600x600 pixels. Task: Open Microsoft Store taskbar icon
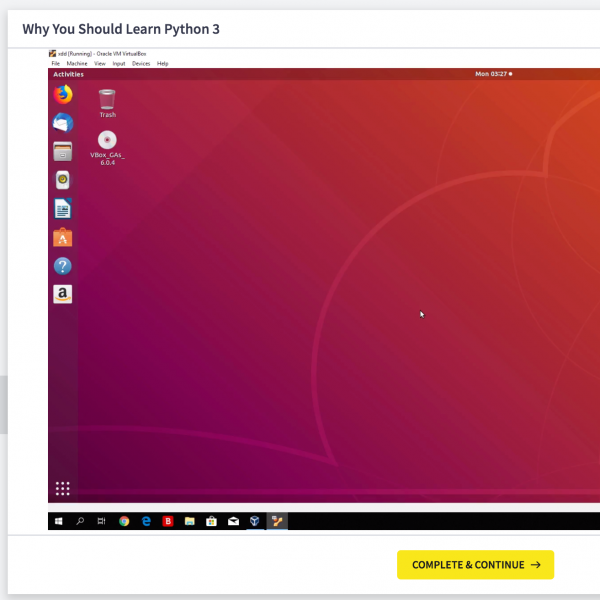[211, 521]
